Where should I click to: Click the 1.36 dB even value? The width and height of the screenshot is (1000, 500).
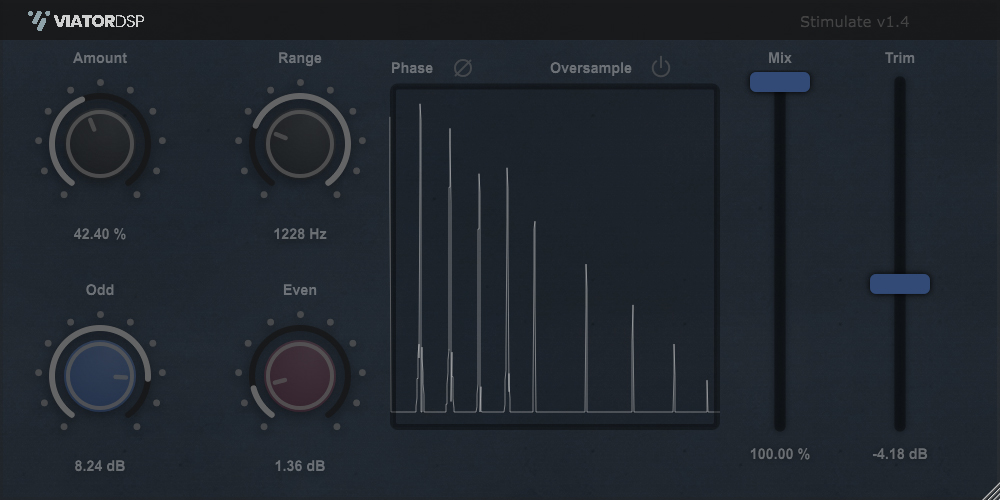point(300,466)
